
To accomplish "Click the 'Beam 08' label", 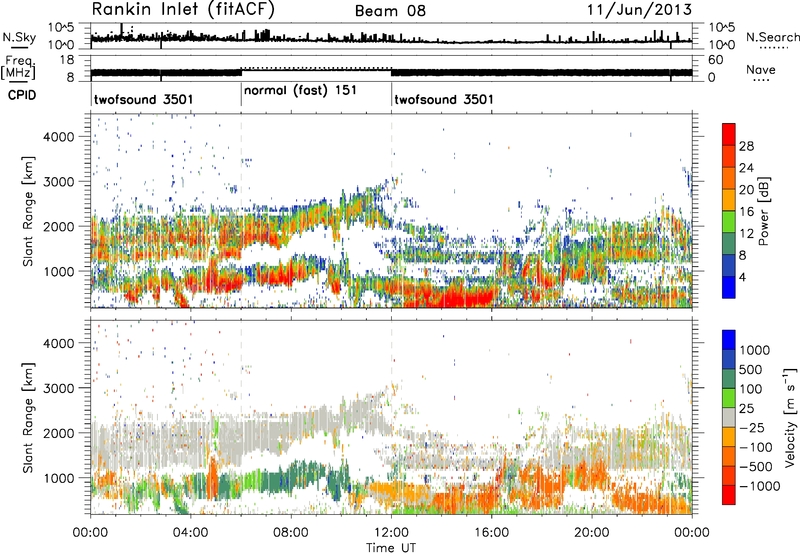I will (390, 11).
